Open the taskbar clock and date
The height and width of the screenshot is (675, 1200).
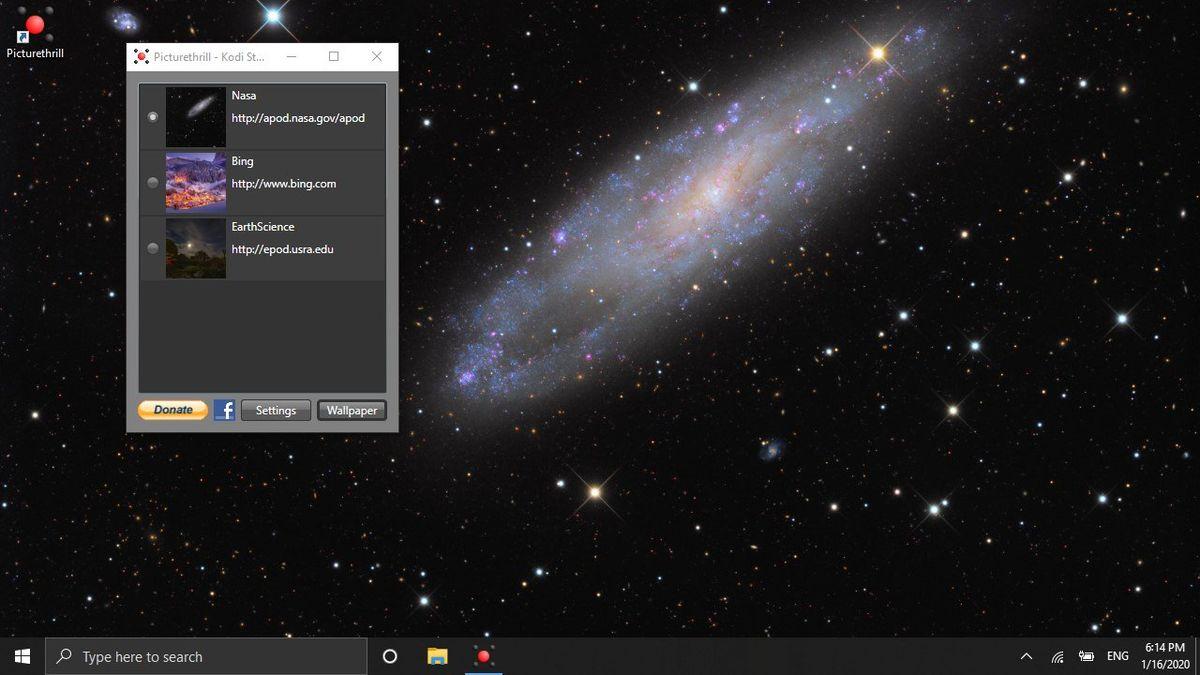(x=1165, y=656)
